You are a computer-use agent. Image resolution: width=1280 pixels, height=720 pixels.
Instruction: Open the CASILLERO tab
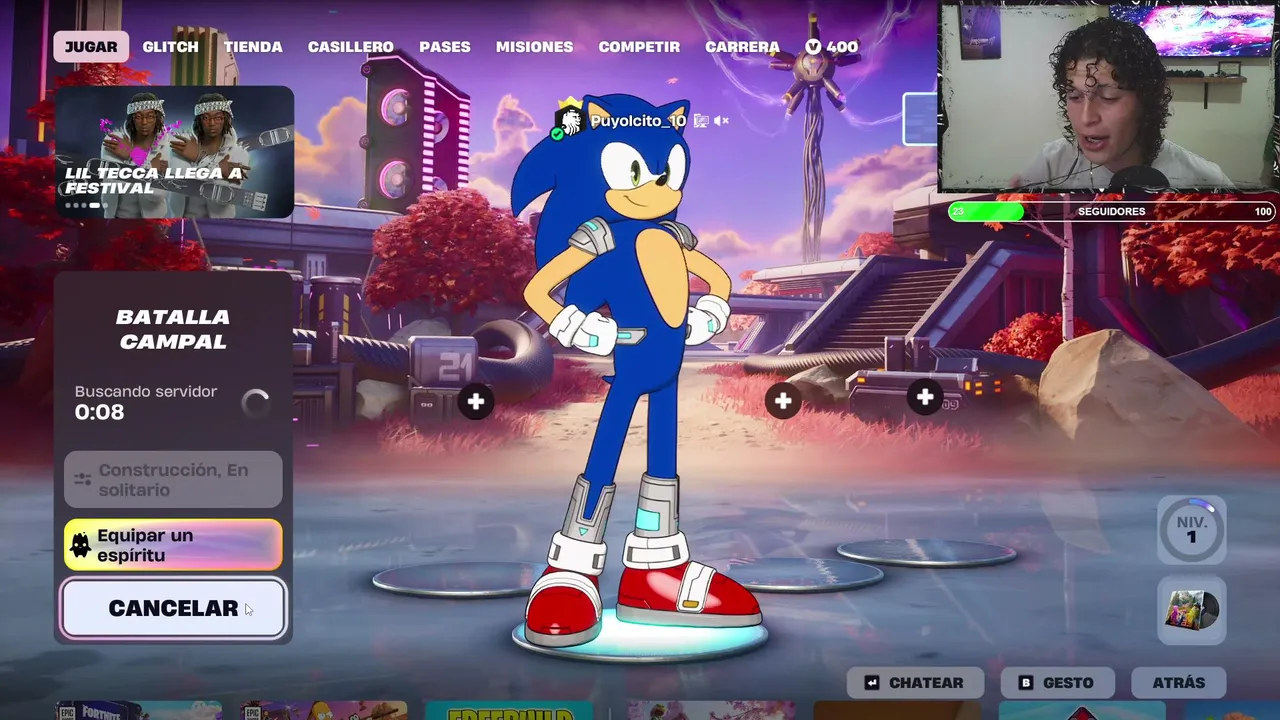351,46
